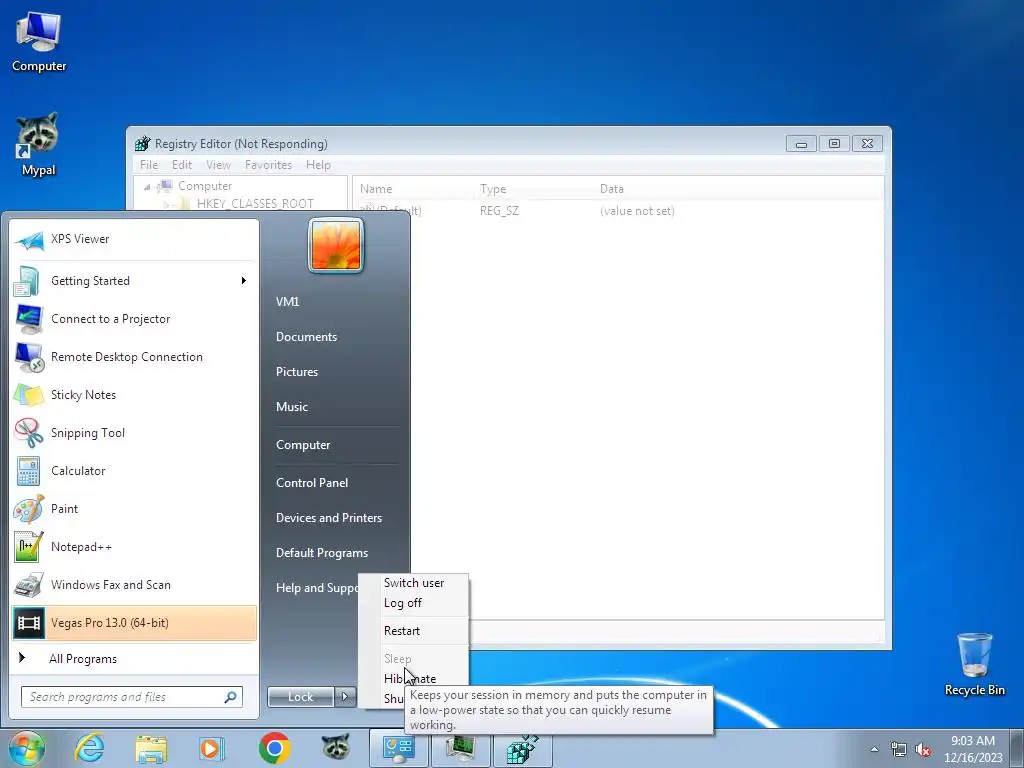
Task: Open VM1 user folder link
Action: tap(287, 302)
